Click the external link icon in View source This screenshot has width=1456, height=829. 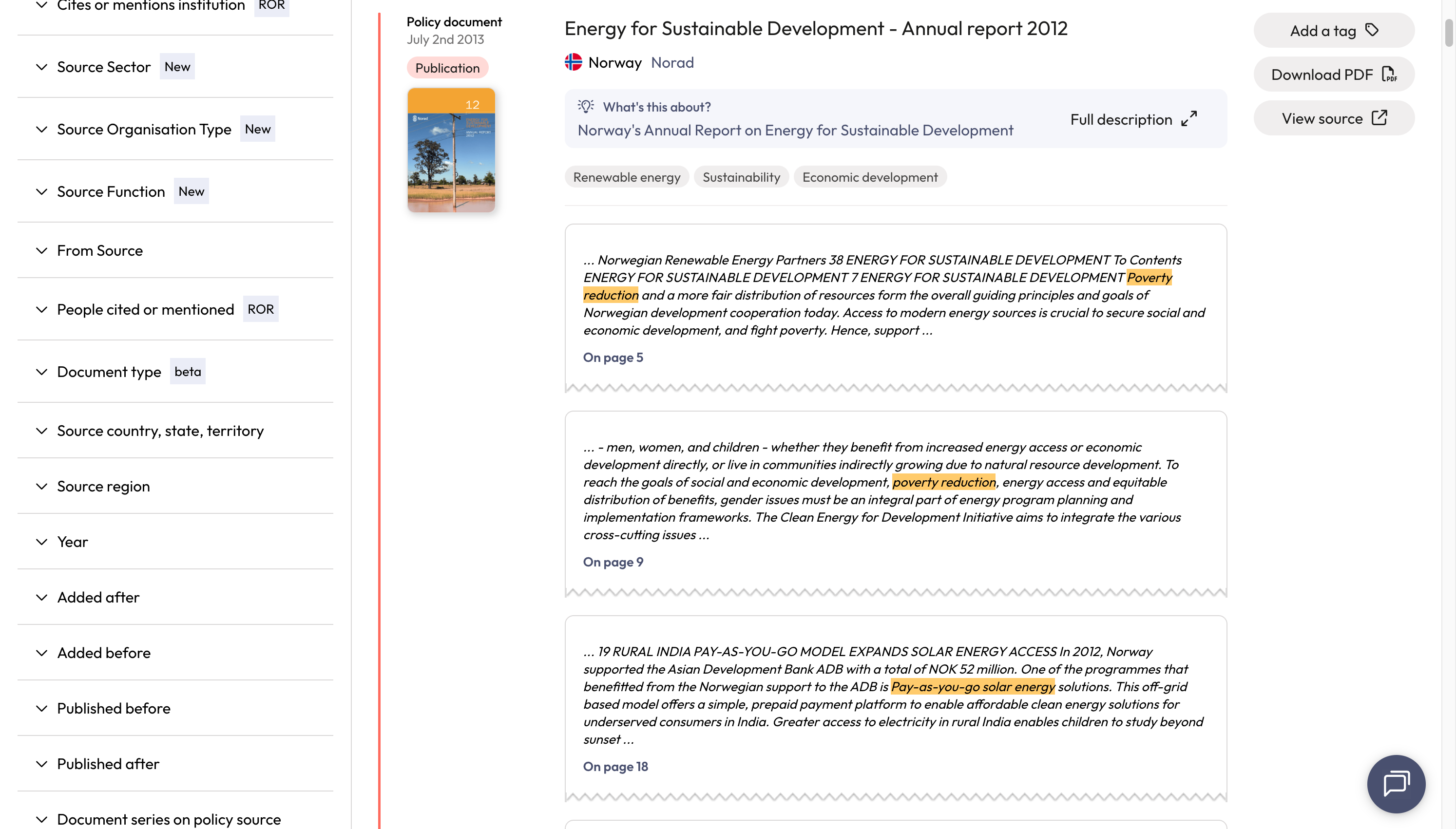click(1379, 118)
